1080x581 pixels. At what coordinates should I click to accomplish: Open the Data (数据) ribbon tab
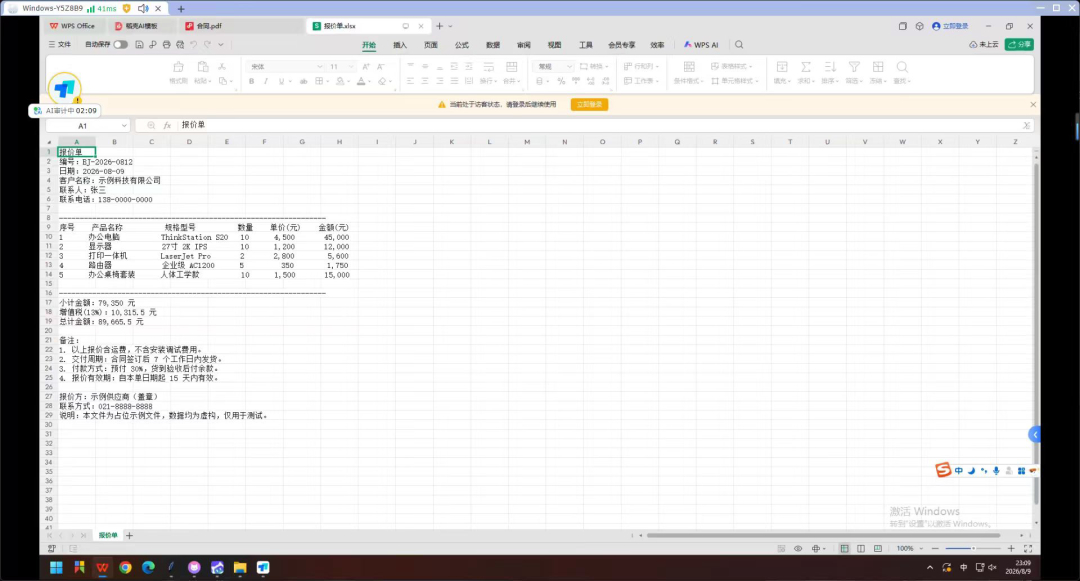493,45
